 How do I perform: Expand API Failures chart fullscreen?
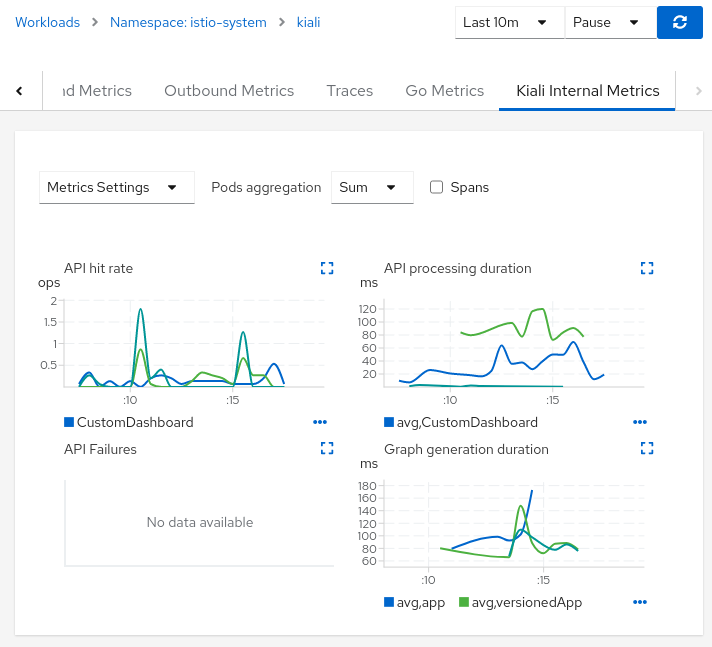pyautogui.click(x=326, y=449)
